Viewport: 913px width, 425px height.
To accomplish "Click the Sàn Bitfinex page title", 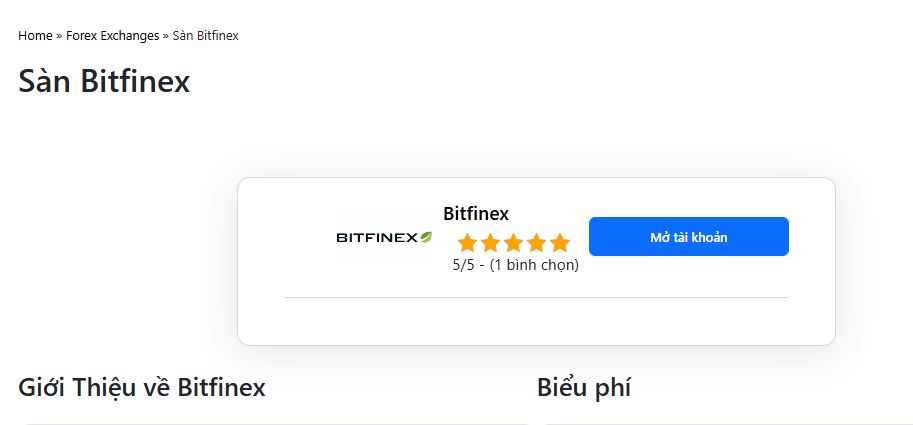I will coord(104,81).
